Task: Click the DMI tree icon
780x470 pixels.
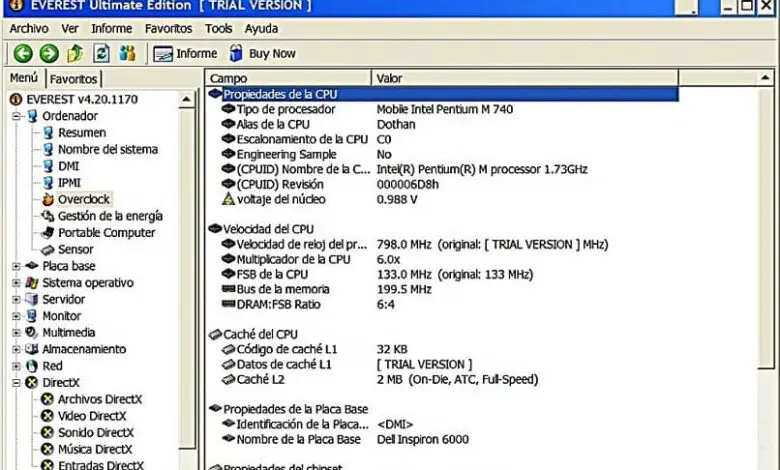Action: [x=48, y=166]
